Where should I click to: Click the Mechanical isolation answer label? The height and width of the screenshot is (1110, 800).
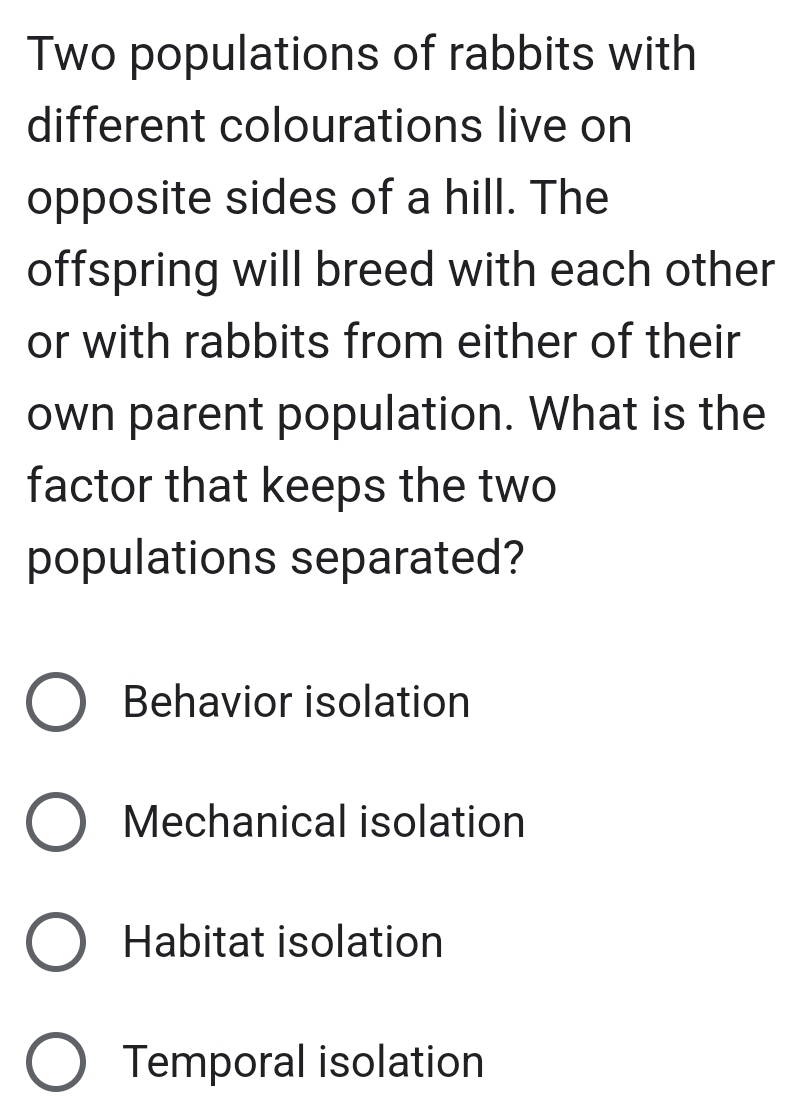[x=323, y=822]
